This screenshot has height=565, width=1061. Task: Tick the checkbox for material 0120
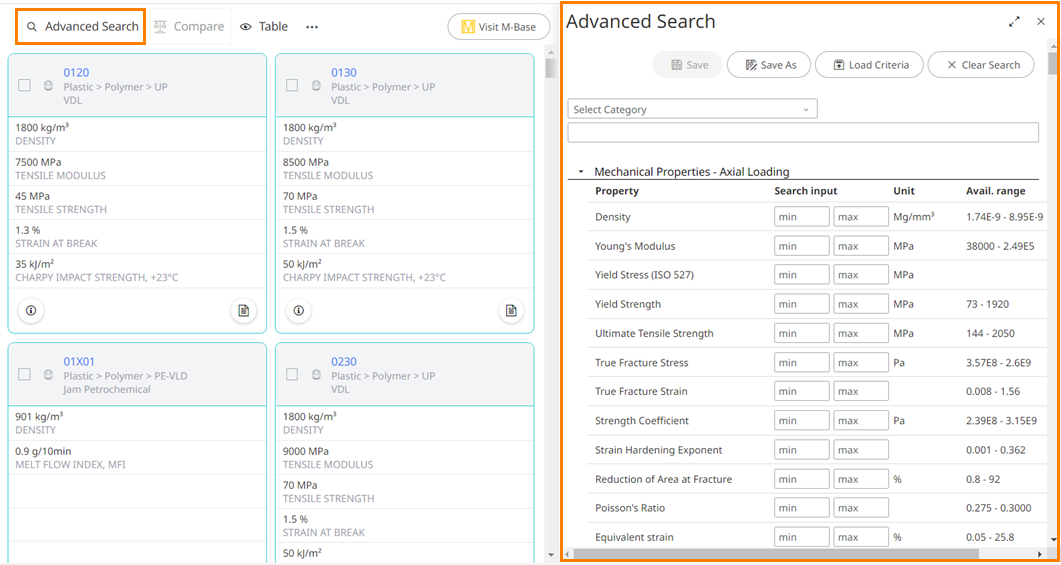pyautogui.click(x=25, y=86)
